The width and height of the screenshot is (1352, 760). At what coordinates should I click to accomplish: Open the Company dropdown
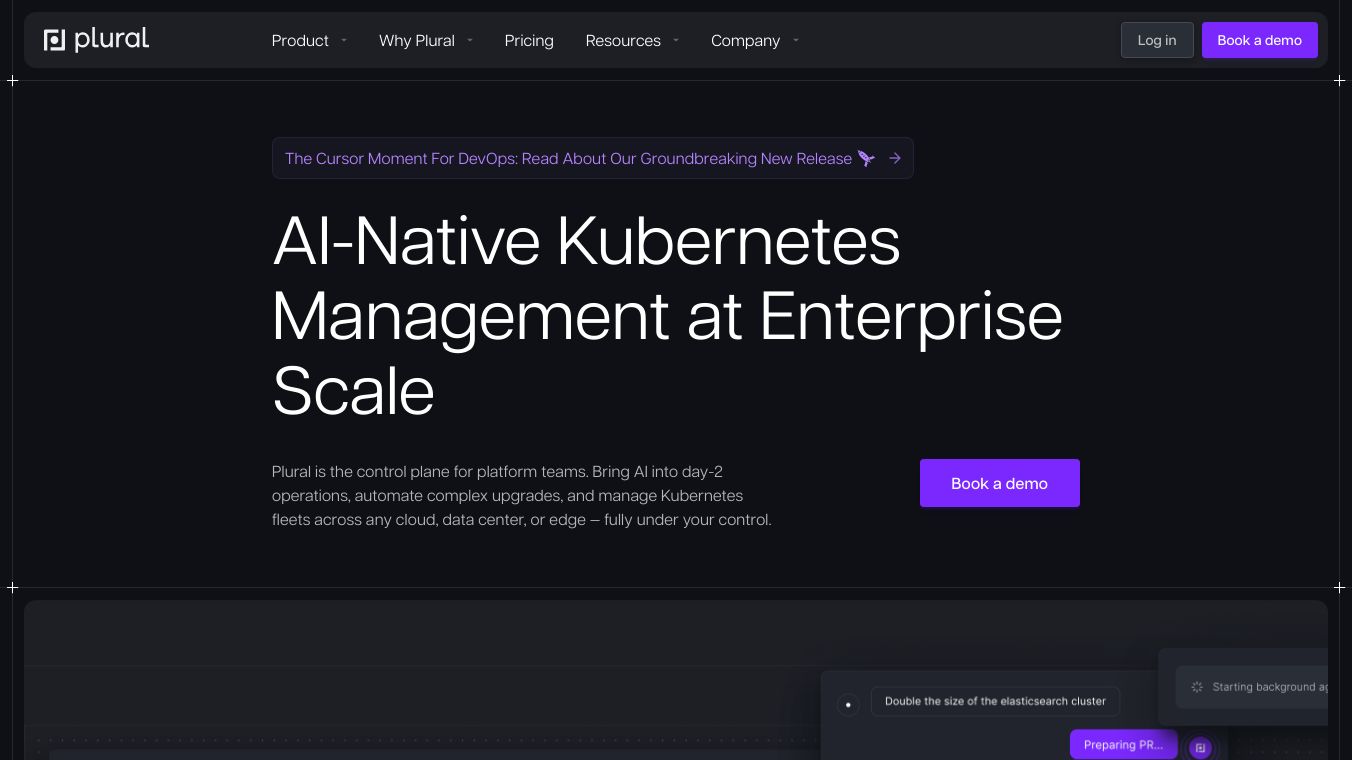click(x=755, y=40)
